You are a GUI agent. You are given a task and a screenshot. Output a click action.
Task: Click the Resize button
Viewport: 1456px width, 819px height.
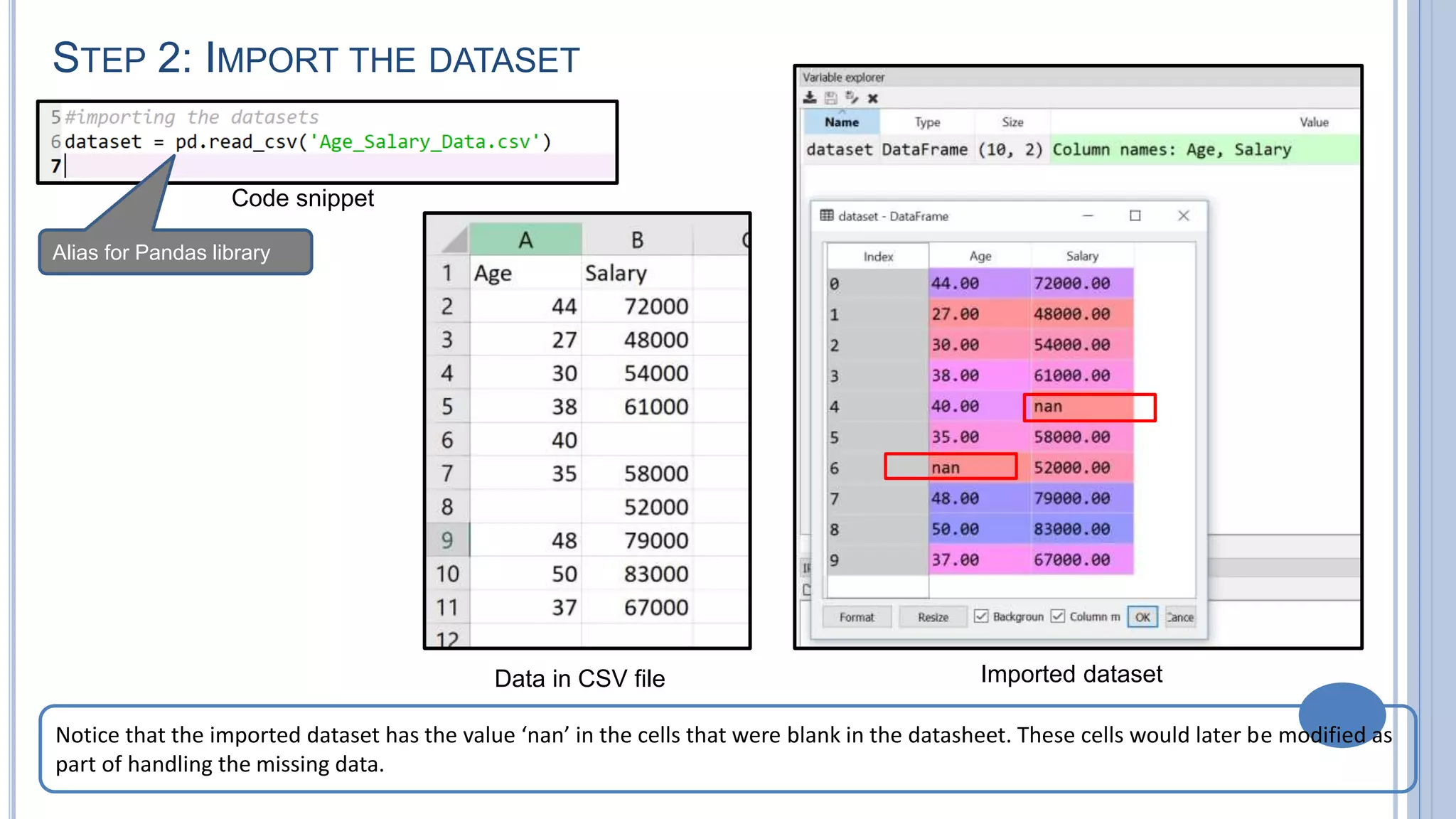pyautogui.click(x=933, y=617)
